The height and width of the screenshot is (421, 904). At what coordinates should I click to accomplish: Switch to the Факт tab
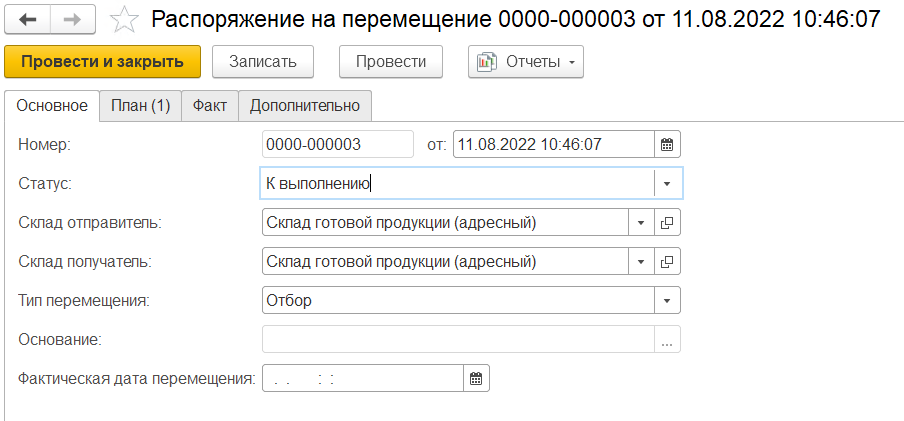210,105
